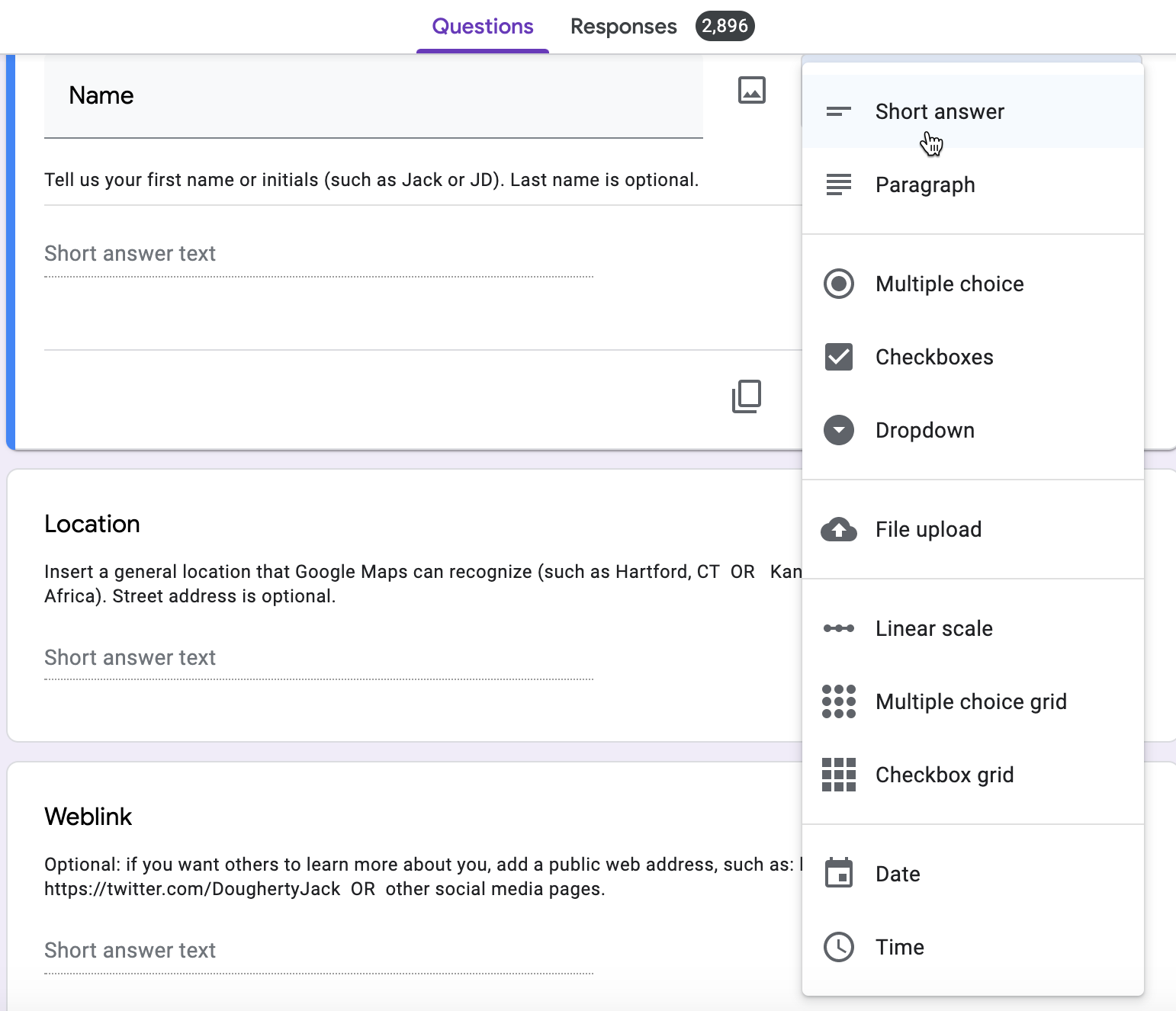Edit the Name question title field
This screenshot has height=1011, width=1176.
pos(374,96)
